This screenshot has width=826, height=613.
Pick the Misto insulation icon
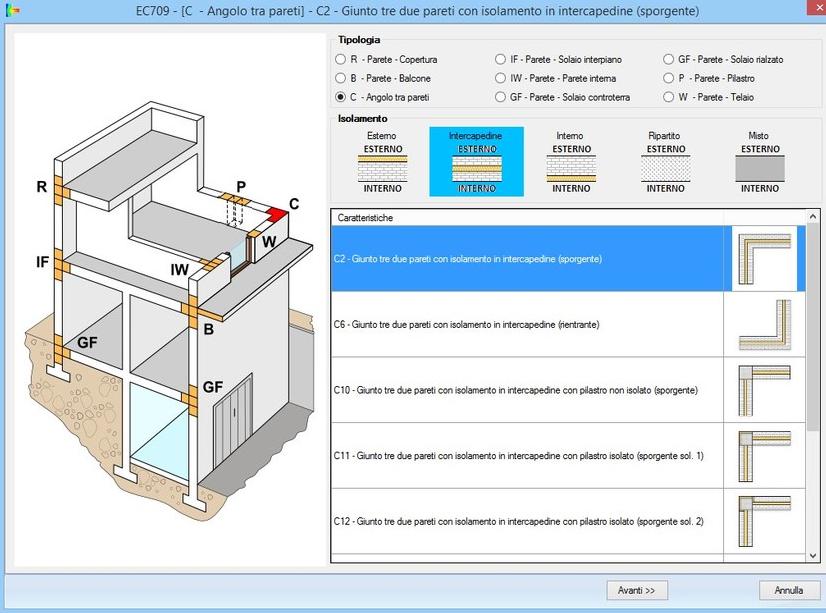click(x=759, y=167)
